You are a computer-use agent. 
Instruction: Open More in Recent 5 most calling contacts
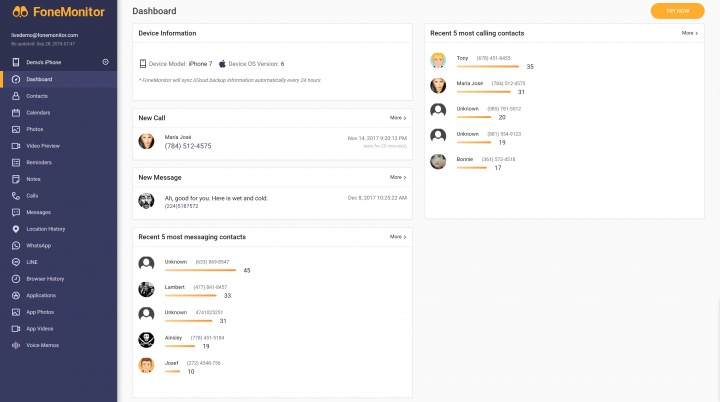coord(690,33)
